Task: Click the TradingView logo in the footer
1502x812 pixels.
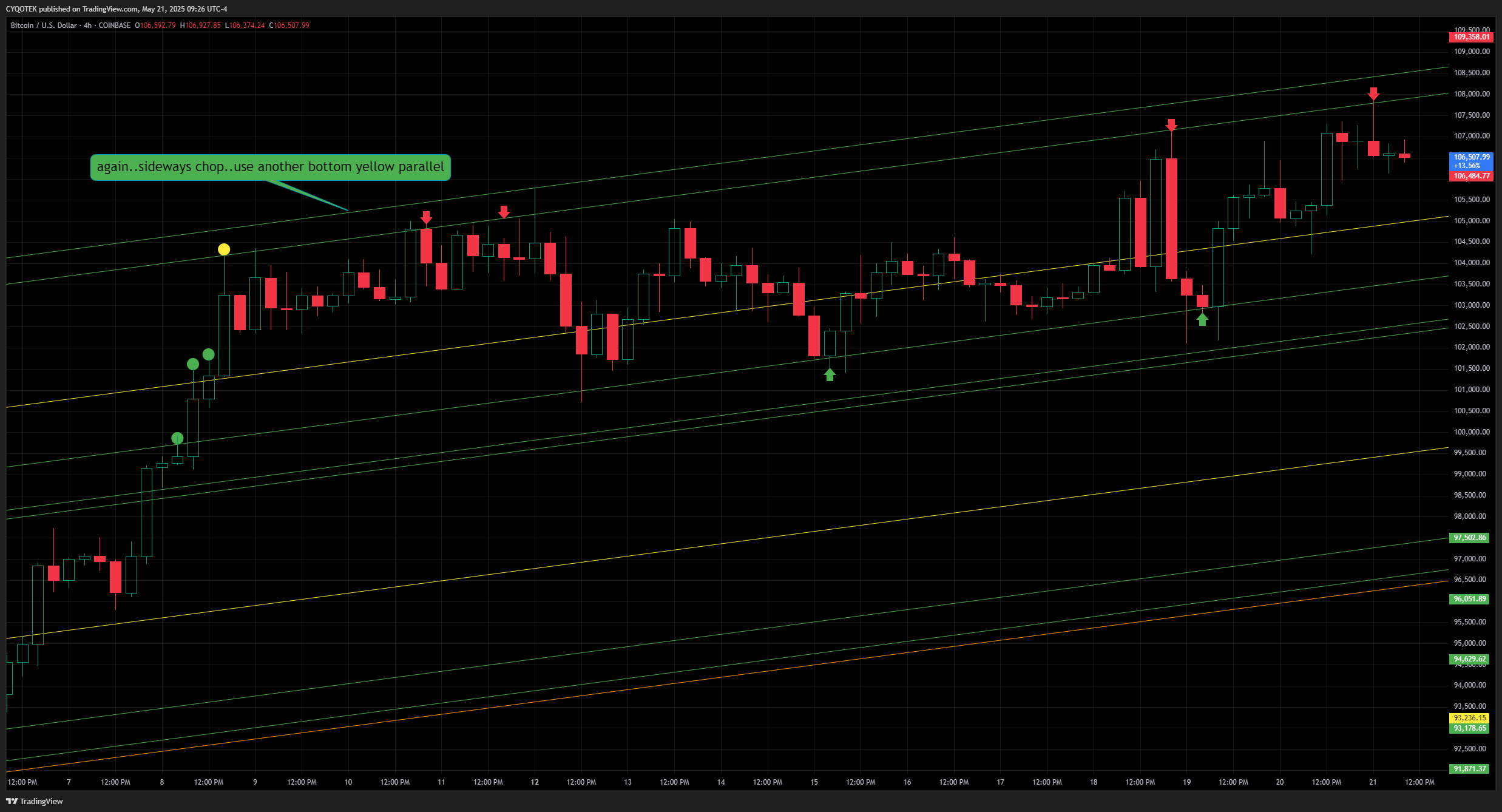Action: 35,801
